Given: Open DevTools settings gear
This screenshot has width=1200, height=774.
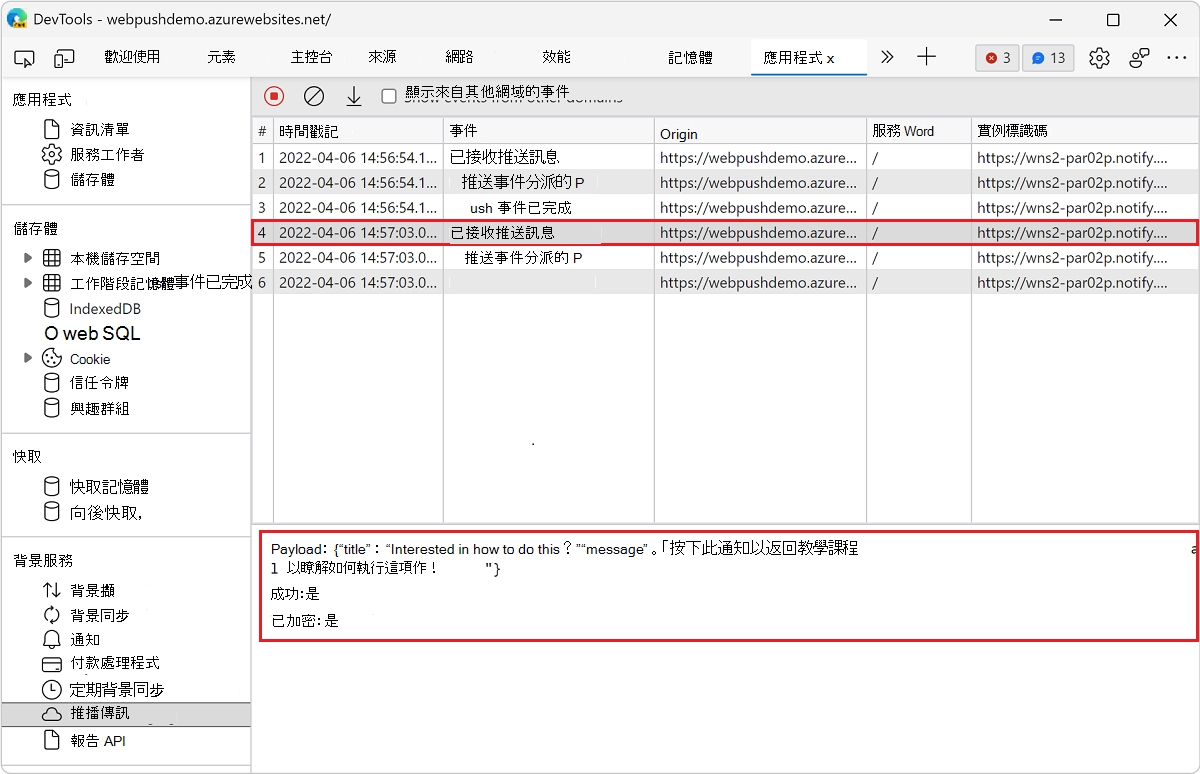Looking at the screenshot, I should 1099,58.
